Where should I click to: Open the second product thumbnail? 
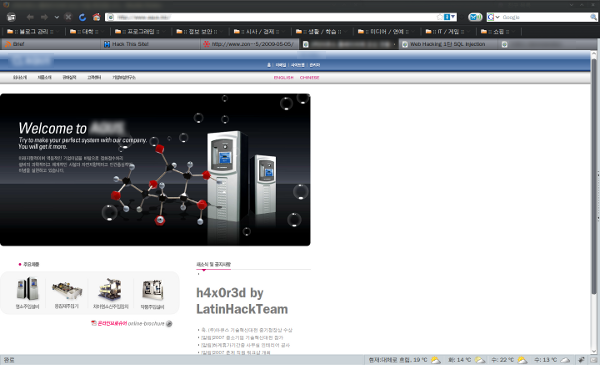click(67, 293)
